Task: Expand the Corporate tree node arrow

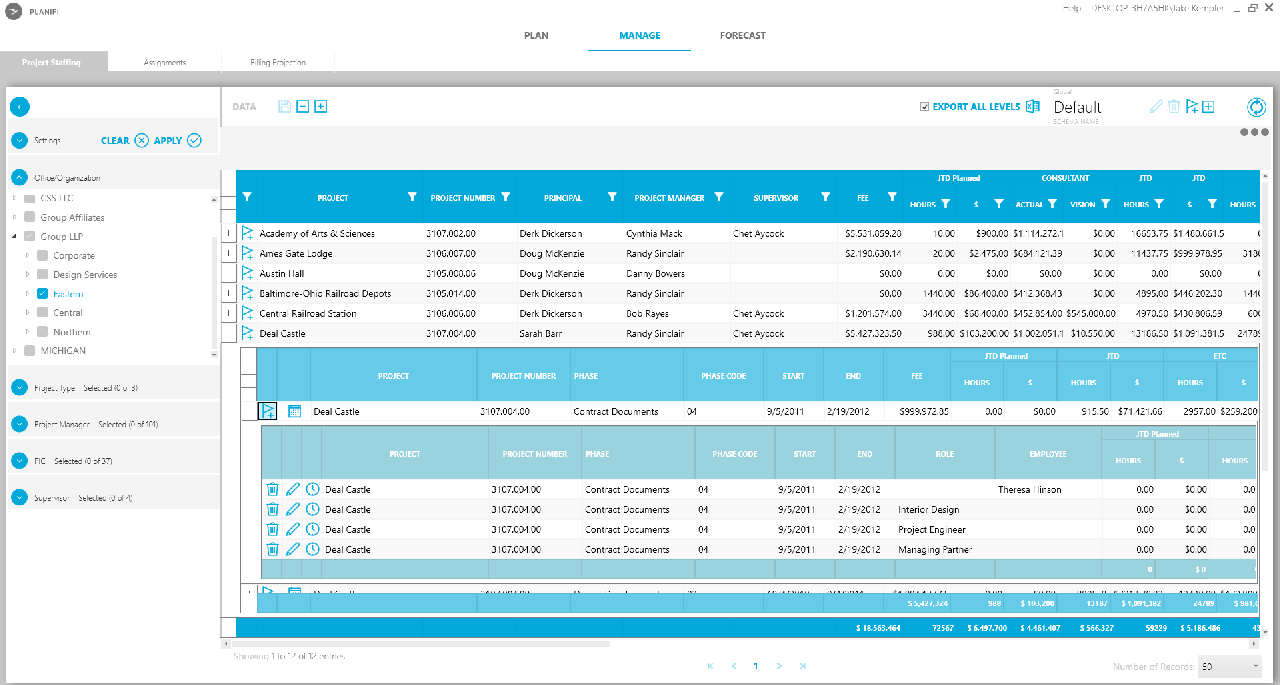Action: (x=27, y=256)
